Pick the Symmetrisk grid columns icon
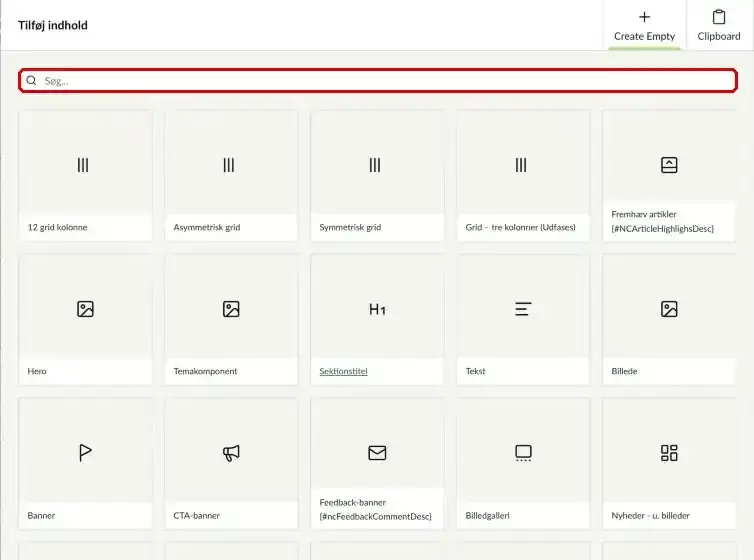 [375, 165]
